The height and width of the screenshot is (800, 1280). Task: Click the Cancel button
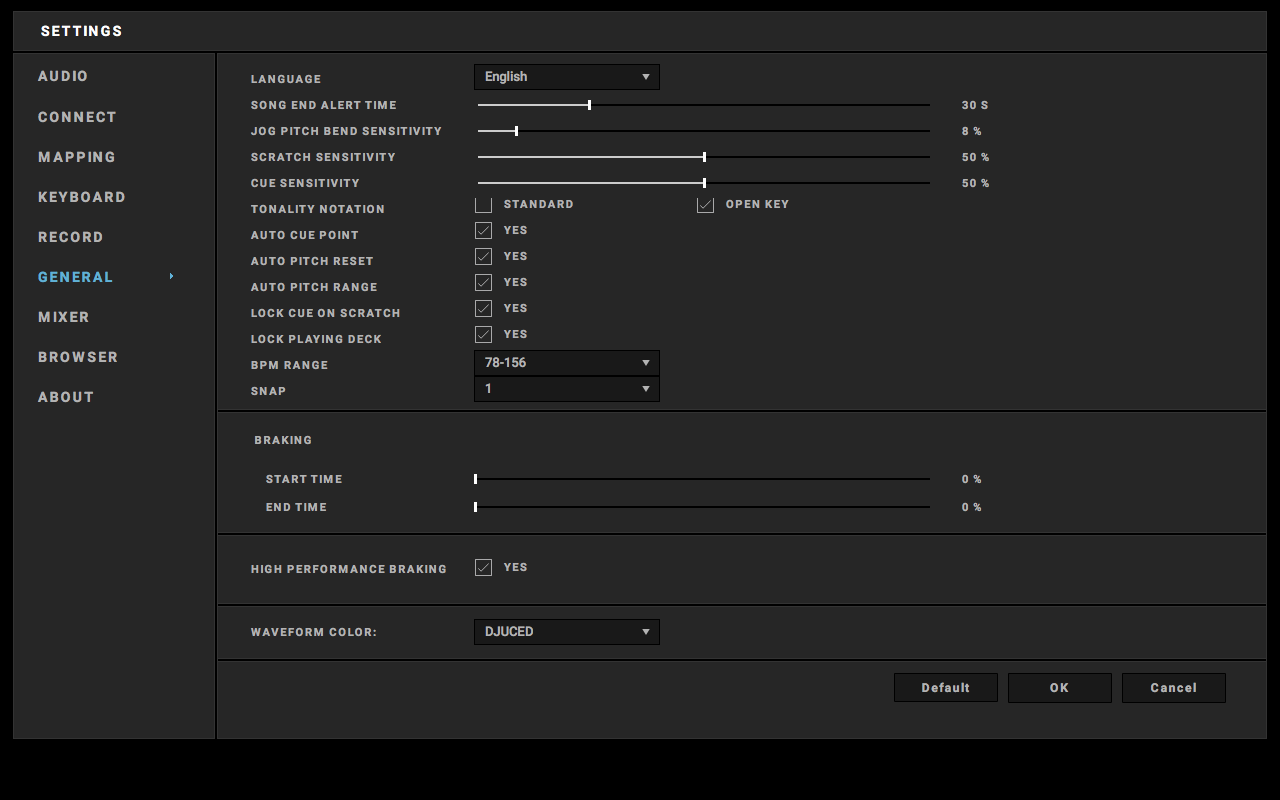(1174, 688)
